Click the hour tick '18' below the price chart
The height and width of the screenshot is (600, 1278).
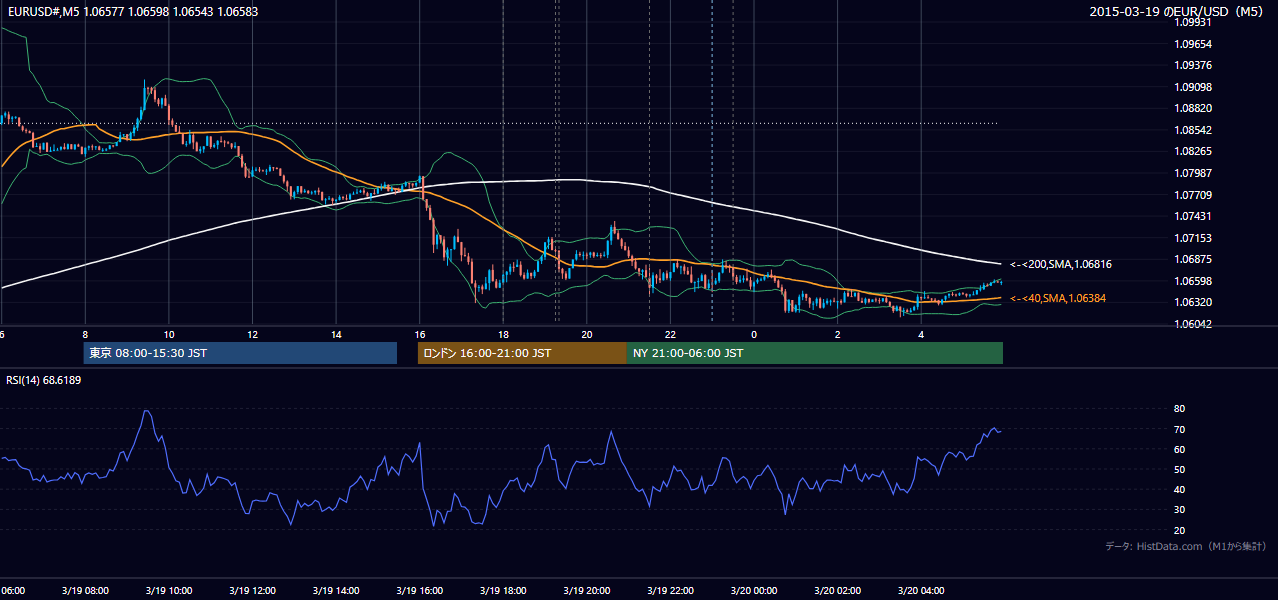coord(503,335)
